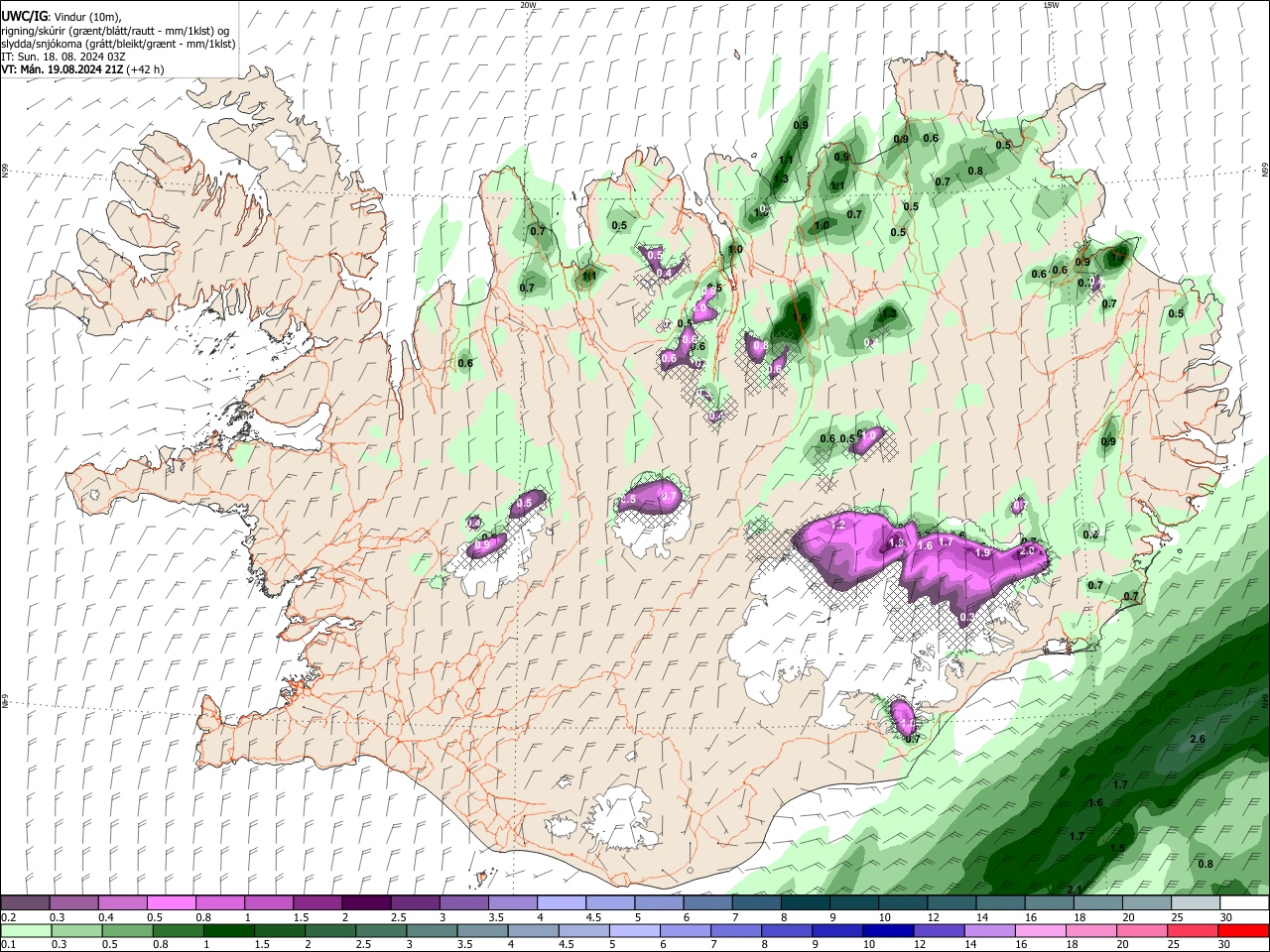Click the '15W' longitude label at the top
The height and width of the screenshot is (952, 1270).
tap(1051, 5)
